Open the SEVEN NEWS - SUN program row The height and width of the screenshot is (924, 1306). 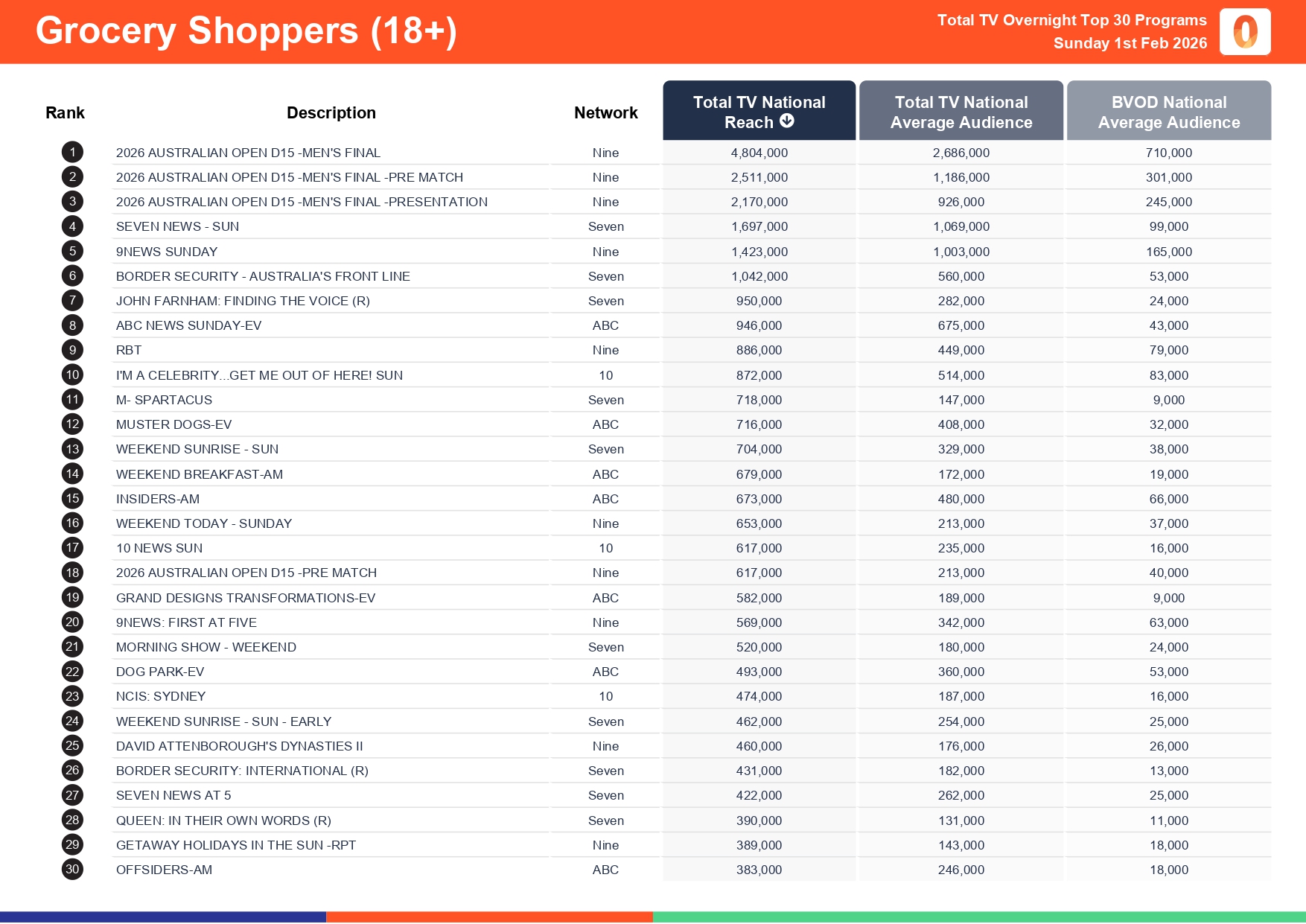click(177, 226)
